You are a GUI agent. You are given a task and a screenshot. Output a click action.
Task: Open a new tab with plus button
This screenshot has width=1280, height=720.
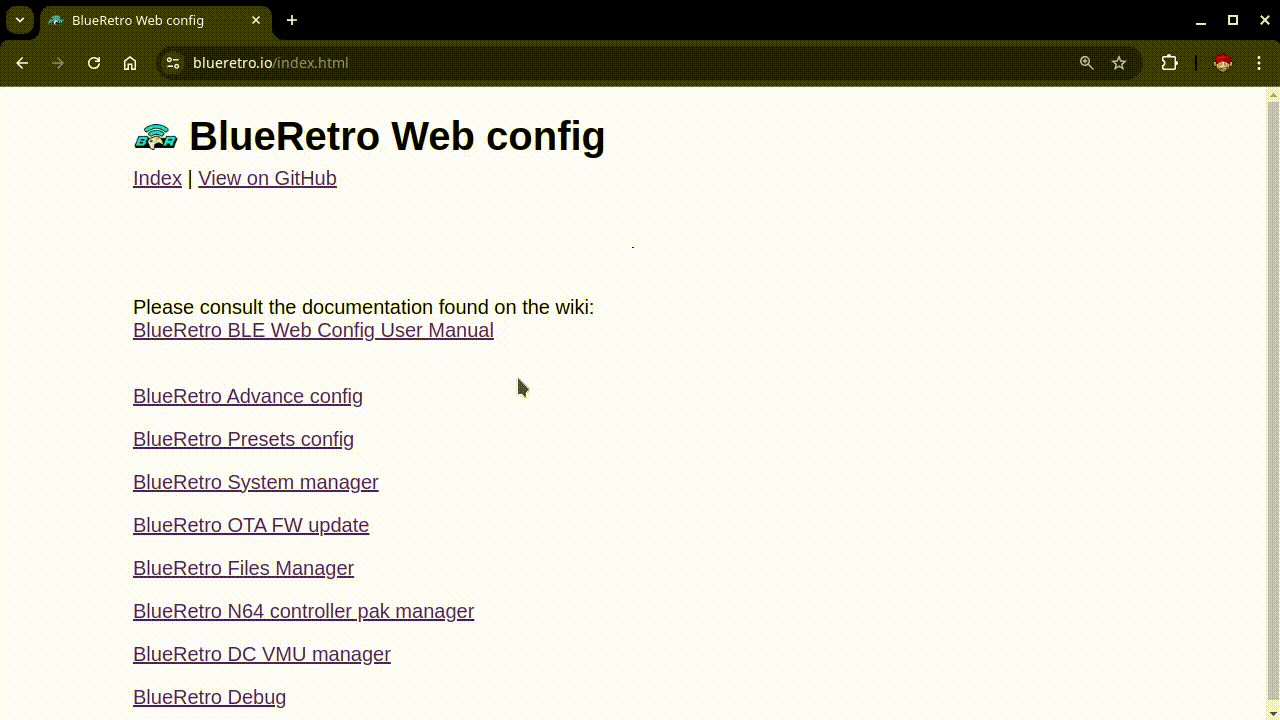click(x=292, y=20)
